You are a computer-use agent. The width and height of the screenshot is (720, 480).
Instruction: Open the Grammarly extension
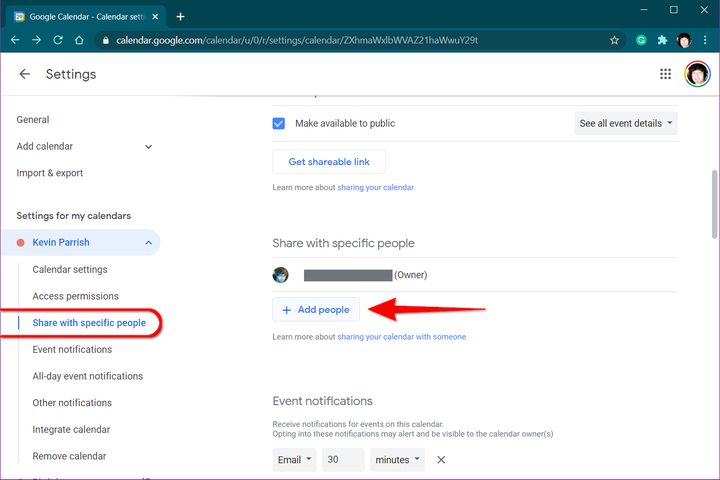(641, 40)
